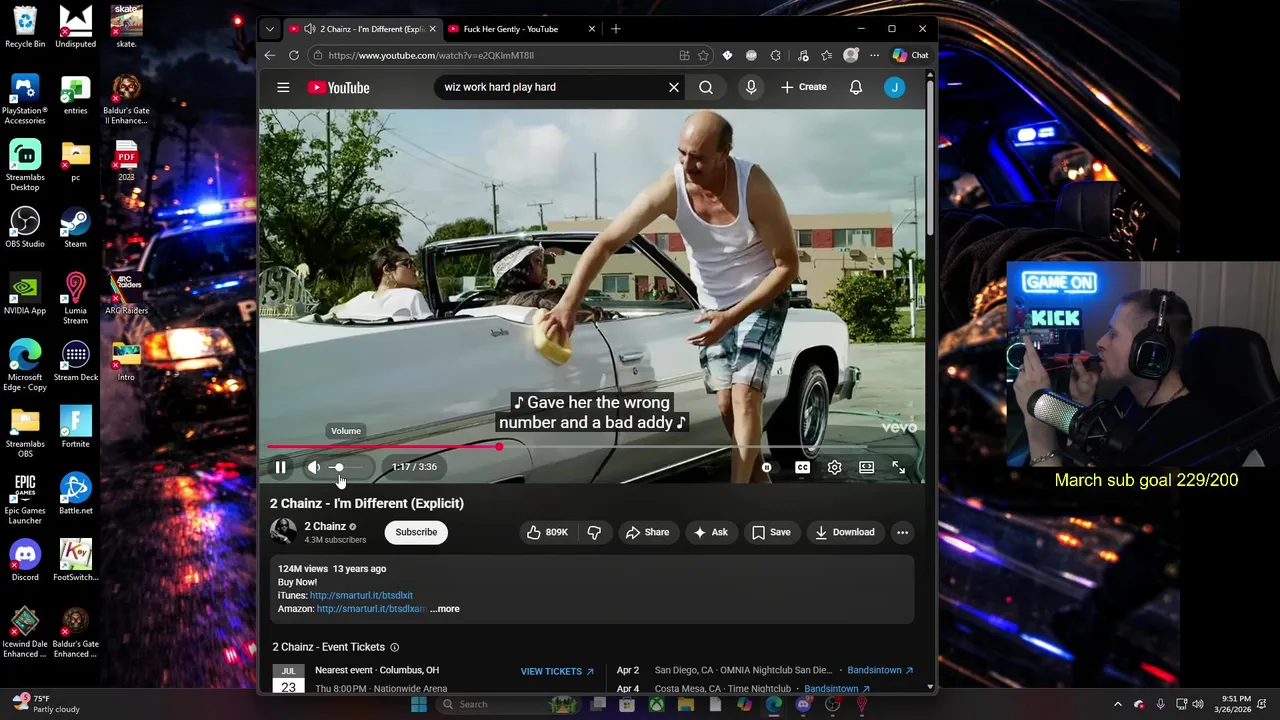Open the 2 Chainz channel avatar
This screenshot has width=1280, height=720.
tap(284, 532)
